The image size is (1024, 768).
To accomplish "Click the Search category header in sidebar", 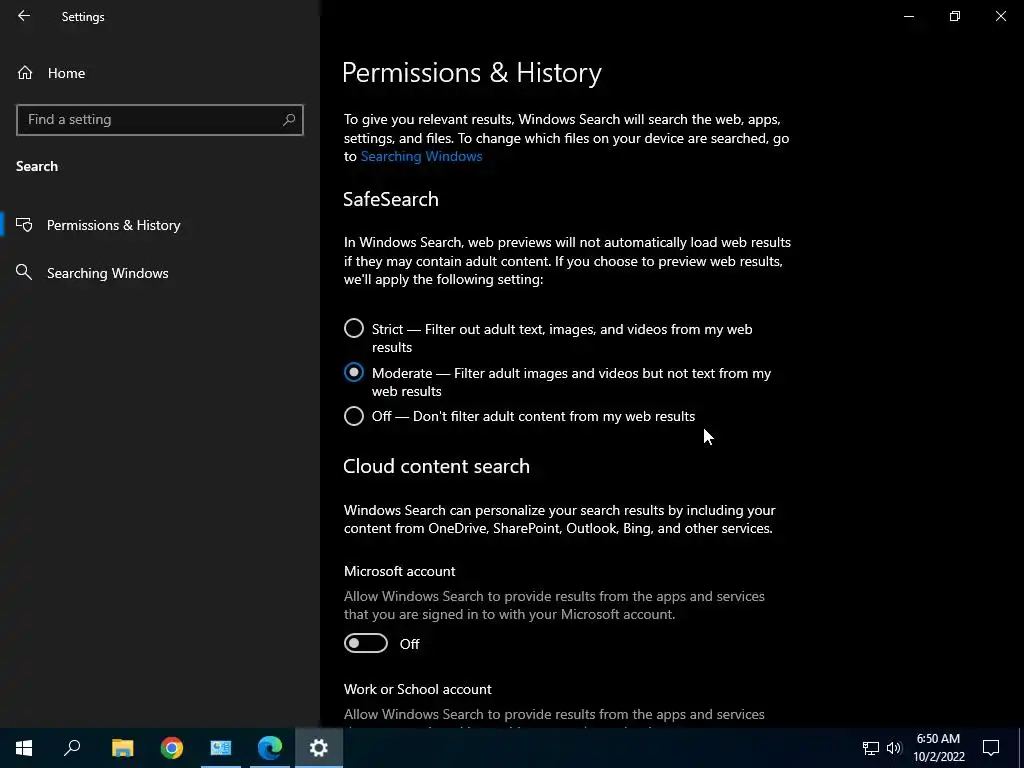I will 37,166.
